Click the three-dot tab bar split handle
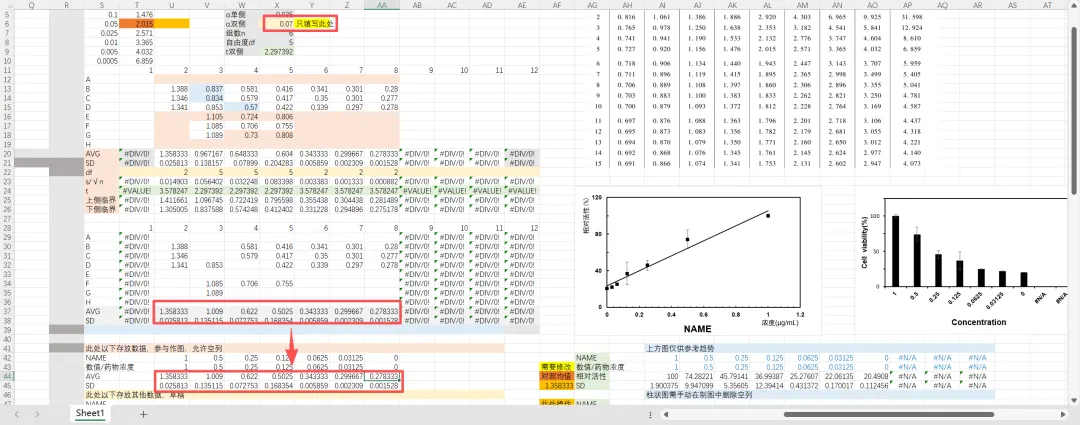 (650, 415)
